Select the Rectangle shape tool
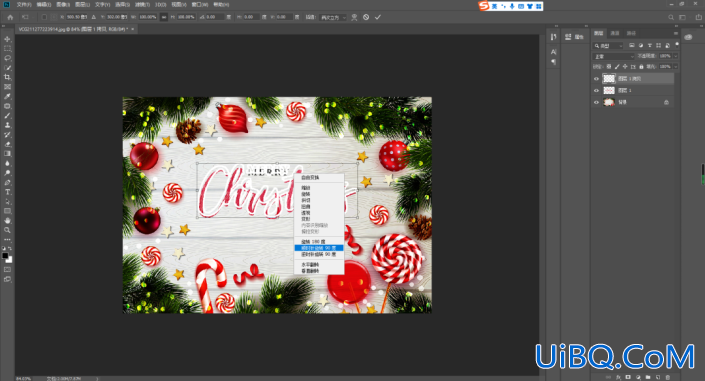This screenshot has width=705, height=381. (7, 211)
